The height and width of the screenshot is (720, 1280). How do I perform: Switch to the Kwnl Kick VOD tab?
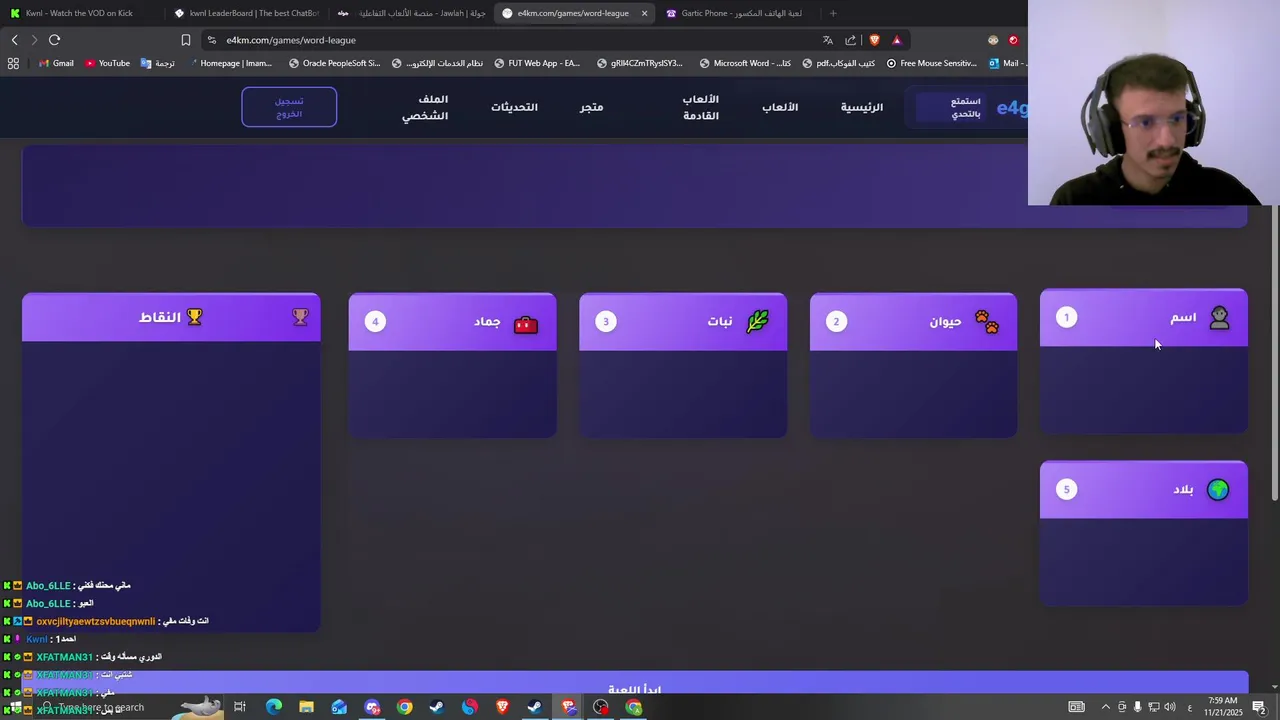[80, 13]
